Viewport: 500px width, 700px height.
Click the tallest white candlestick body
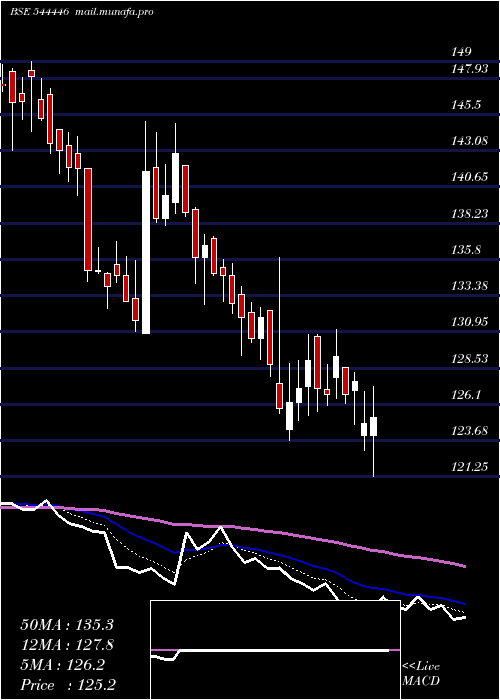(x=146, y=252)
